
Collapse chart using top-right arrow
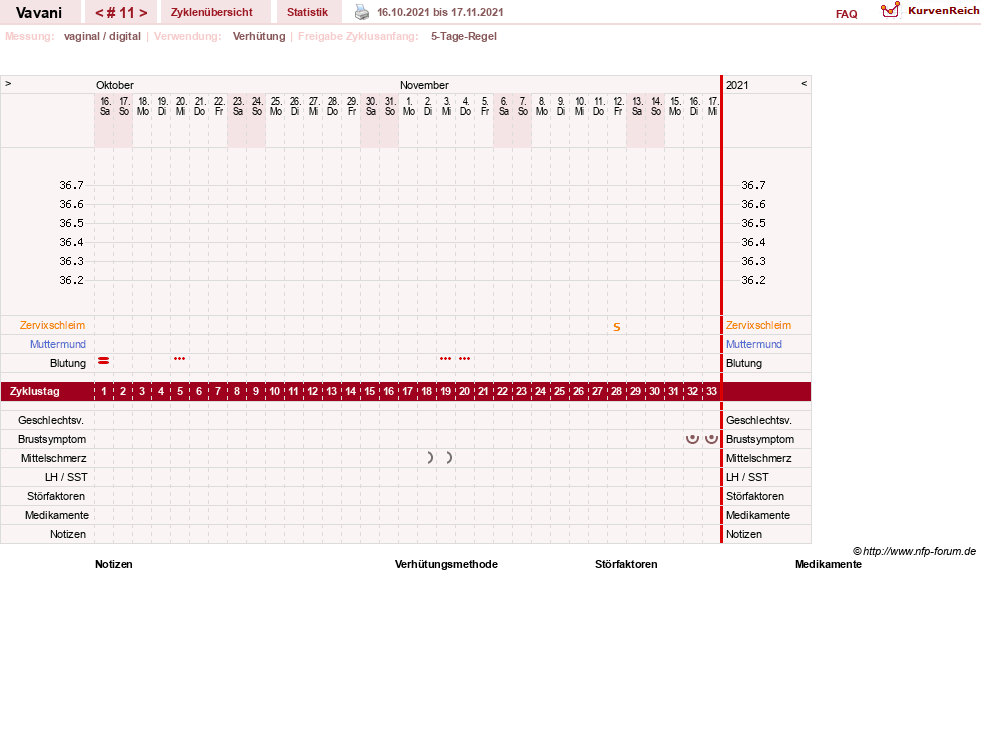804,83
